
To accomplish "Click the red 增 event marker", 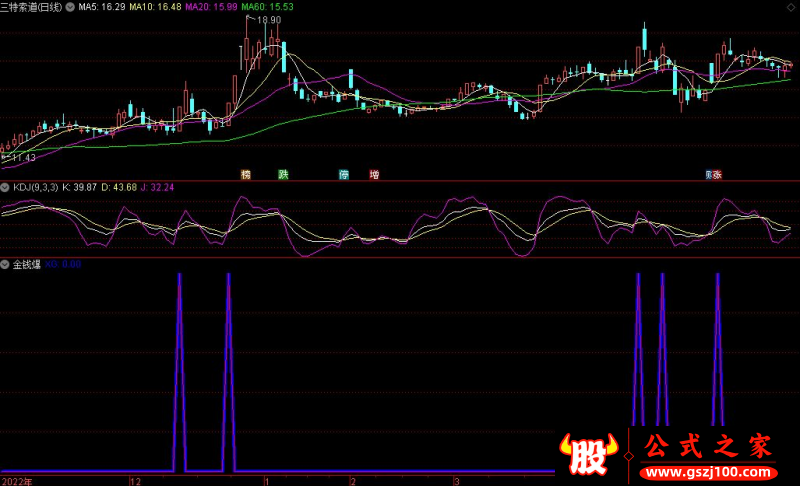I will pyautogui.click(x=374, y=174).
